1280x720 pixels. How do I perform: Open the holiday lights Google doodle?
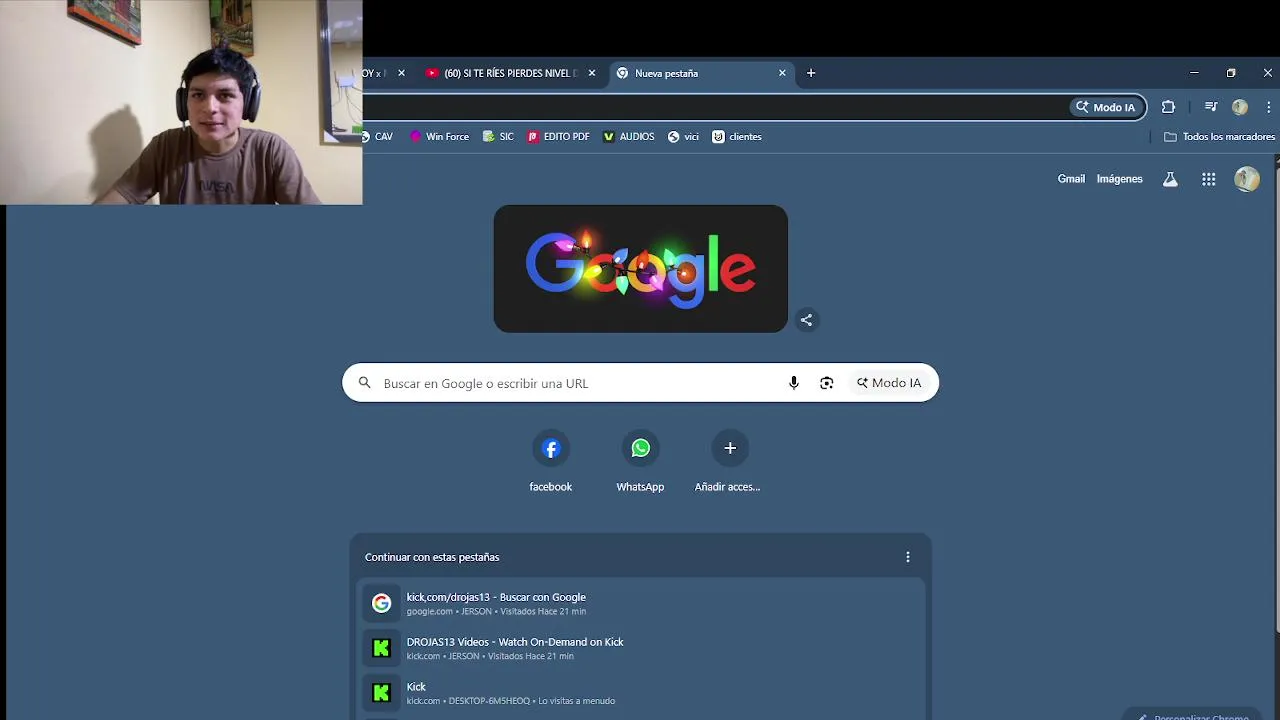640,268
